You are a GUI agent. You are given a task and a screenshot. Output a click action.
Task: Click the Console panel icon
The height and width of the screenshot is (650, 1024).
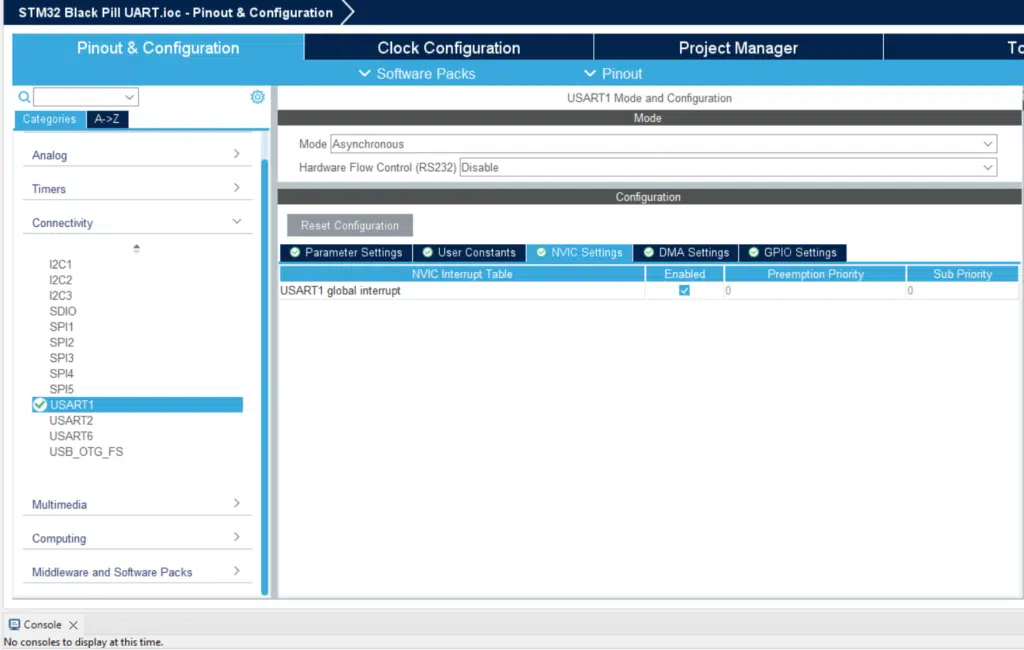click(x=14, y=625)
